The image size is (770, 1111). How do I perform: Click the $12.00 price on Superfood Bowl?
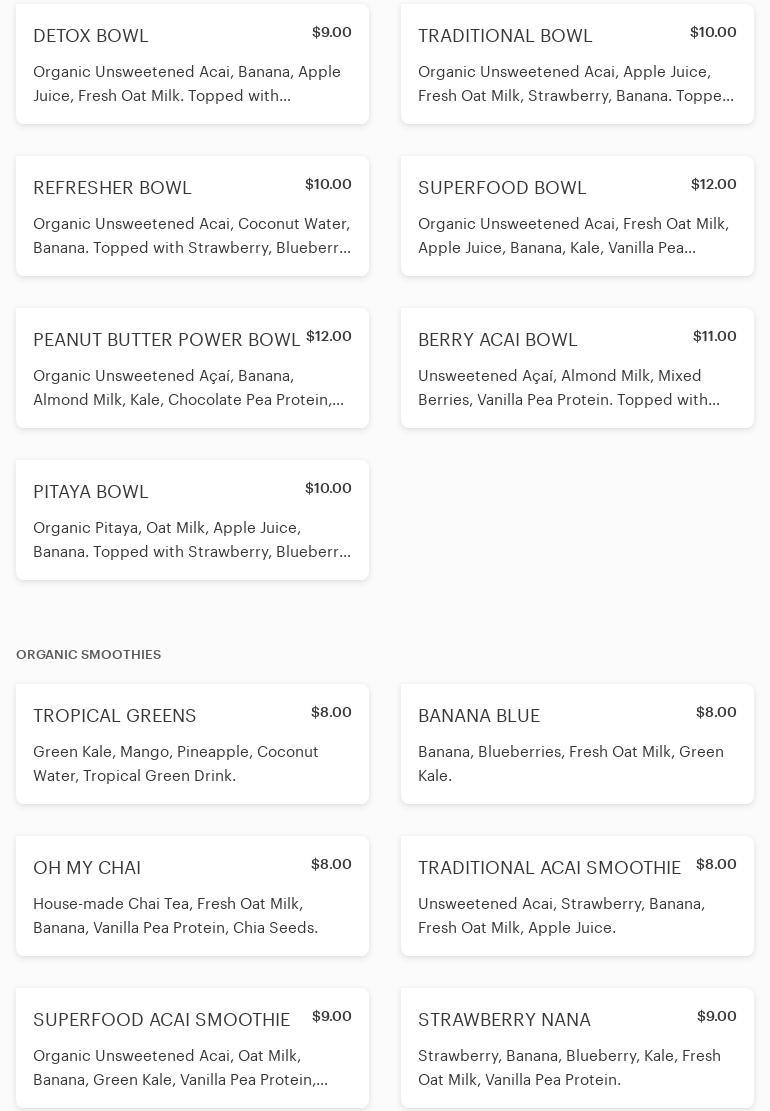click(713, 184)
